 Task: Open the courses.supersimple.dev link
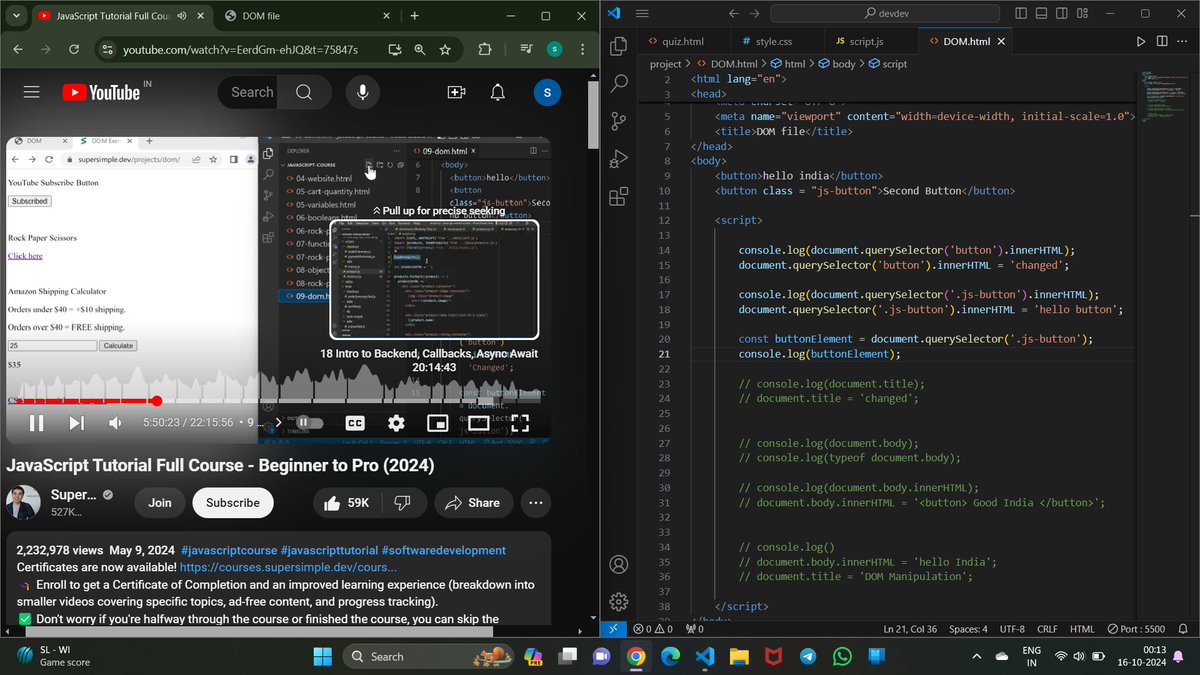click(288, 567)
